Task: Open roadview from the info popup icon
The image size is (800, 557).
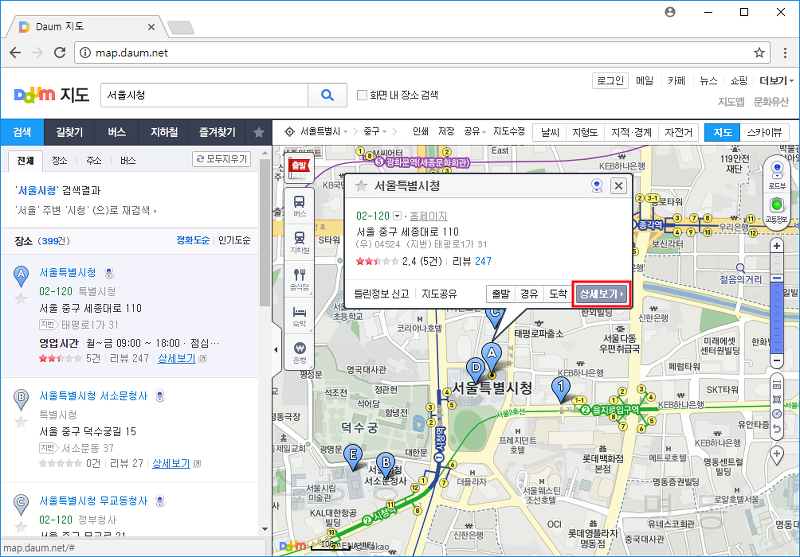Action: click(596, 186)
